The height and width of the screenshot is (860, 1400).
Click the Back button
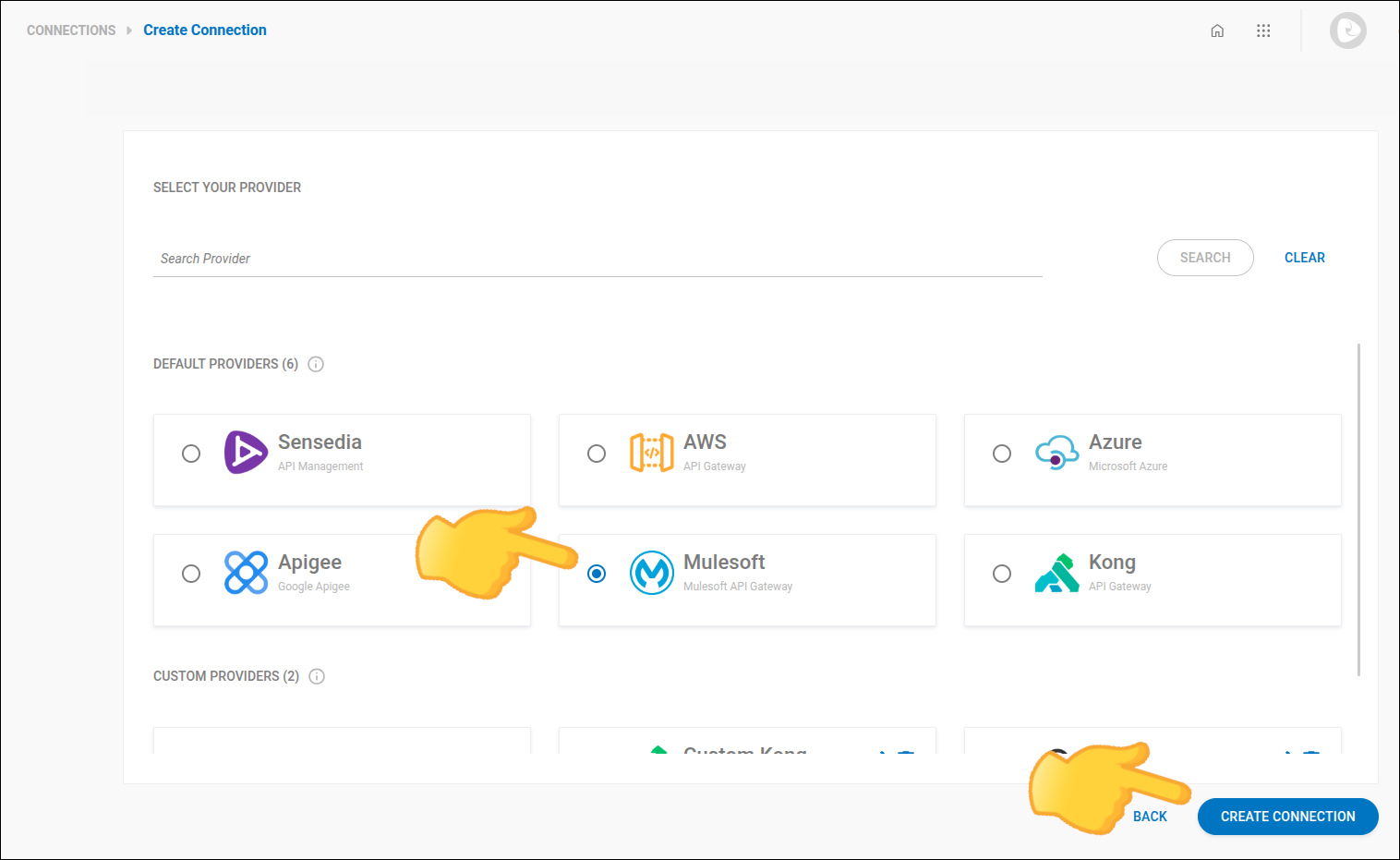pyautogui.click(x=1150, y=817)
